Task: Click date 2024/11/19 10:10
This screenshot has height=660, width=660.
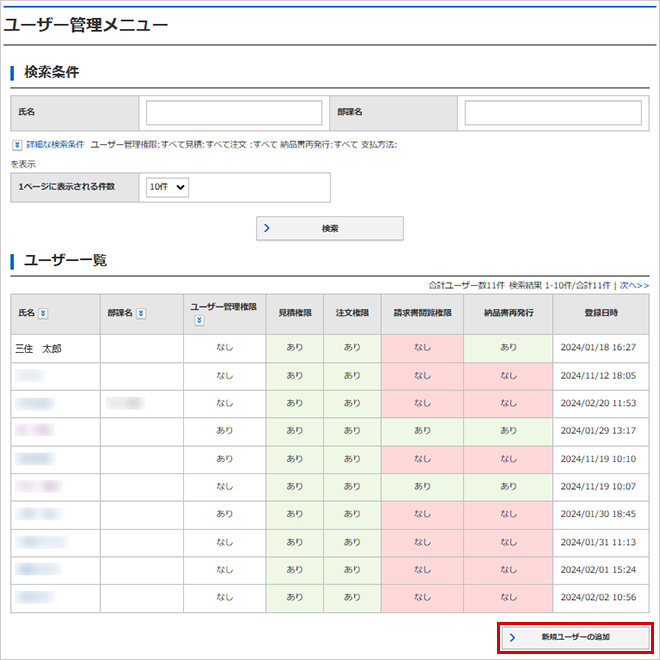Action: pyautogui.click(x=598, y=459)
